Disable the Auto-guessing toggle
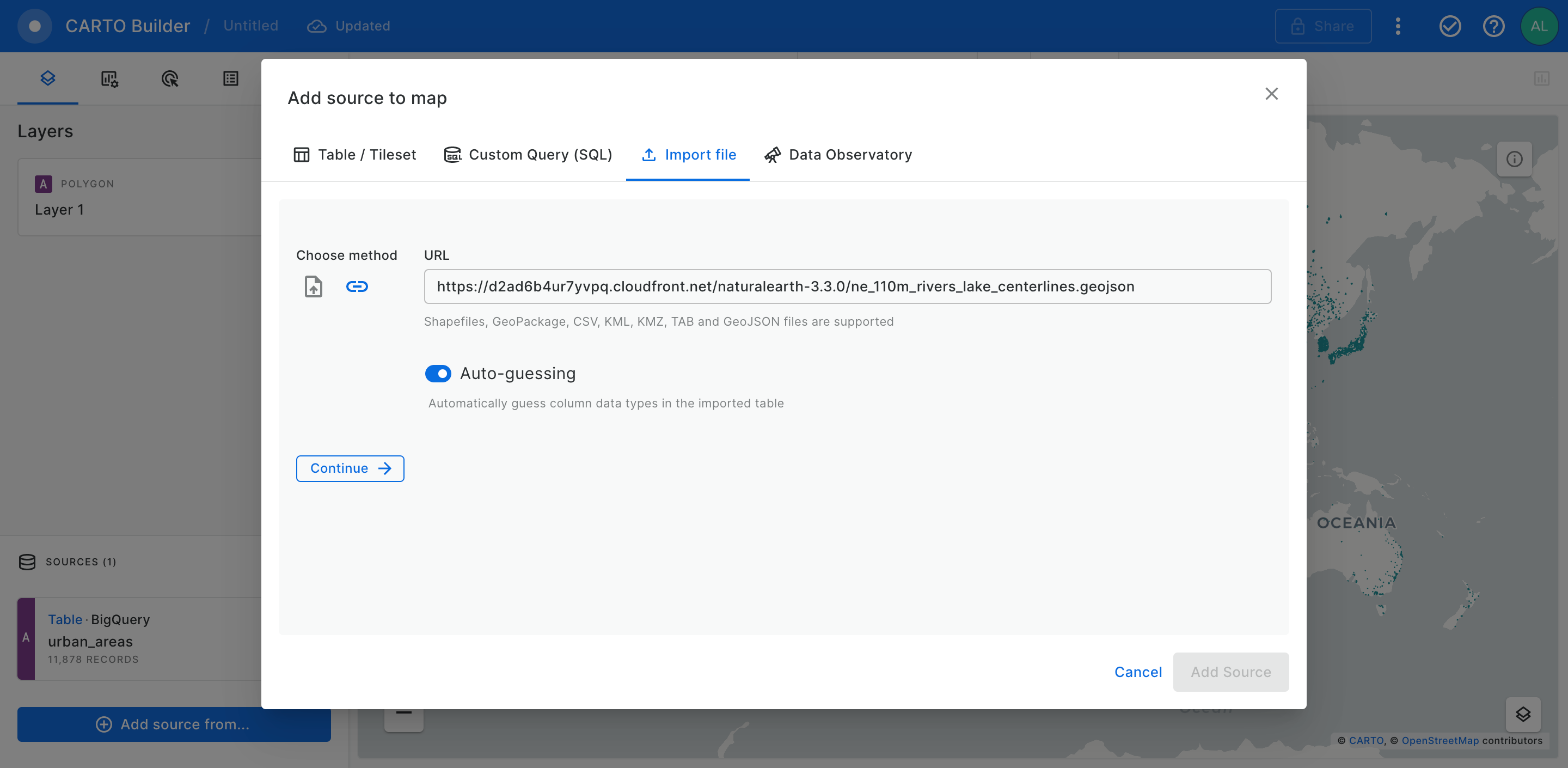Screen dimensions: 1568x768 click(x=438, y=373)
